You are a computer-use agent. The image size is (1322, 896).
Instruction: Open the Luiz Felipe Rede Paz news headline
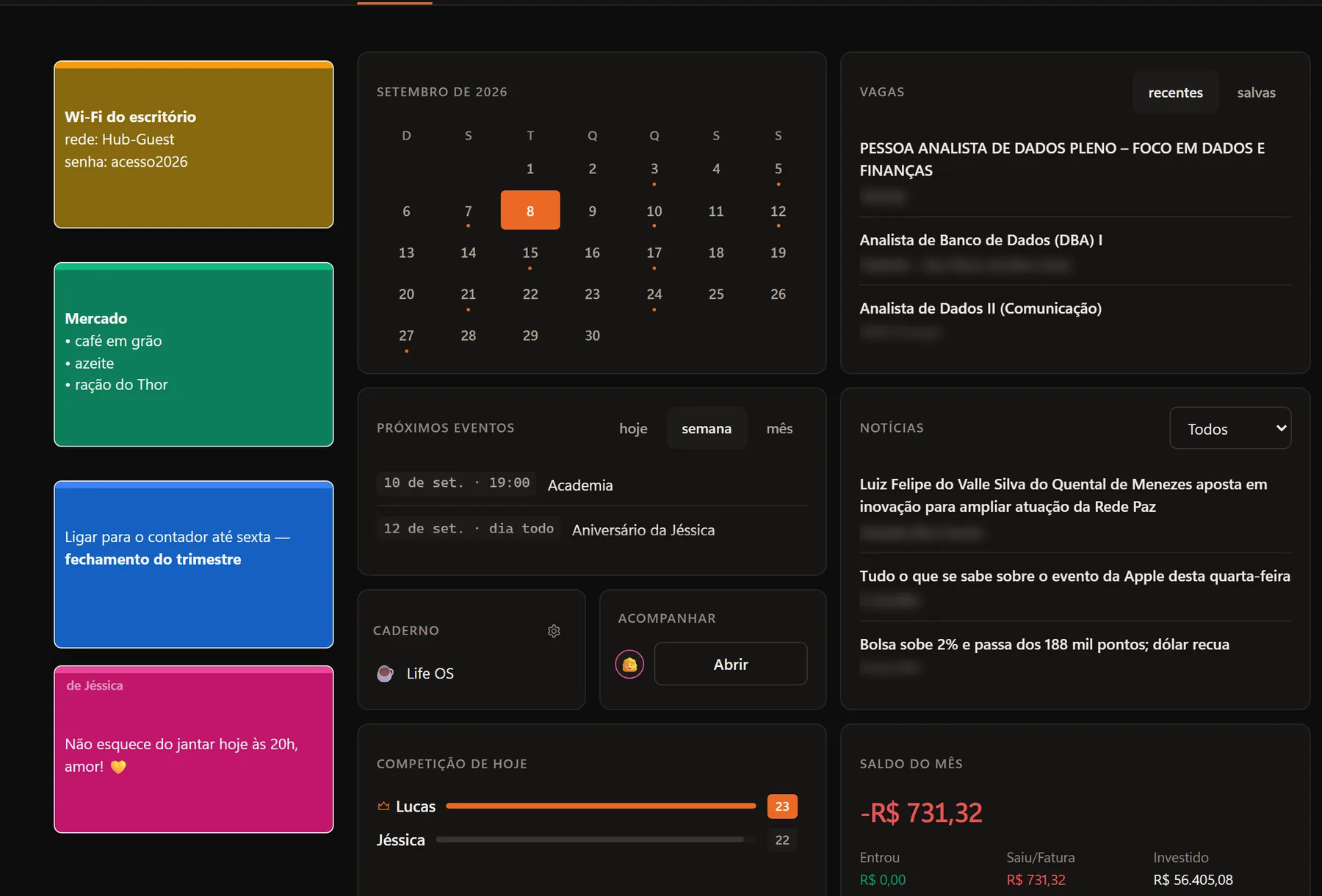(1063, 495)
